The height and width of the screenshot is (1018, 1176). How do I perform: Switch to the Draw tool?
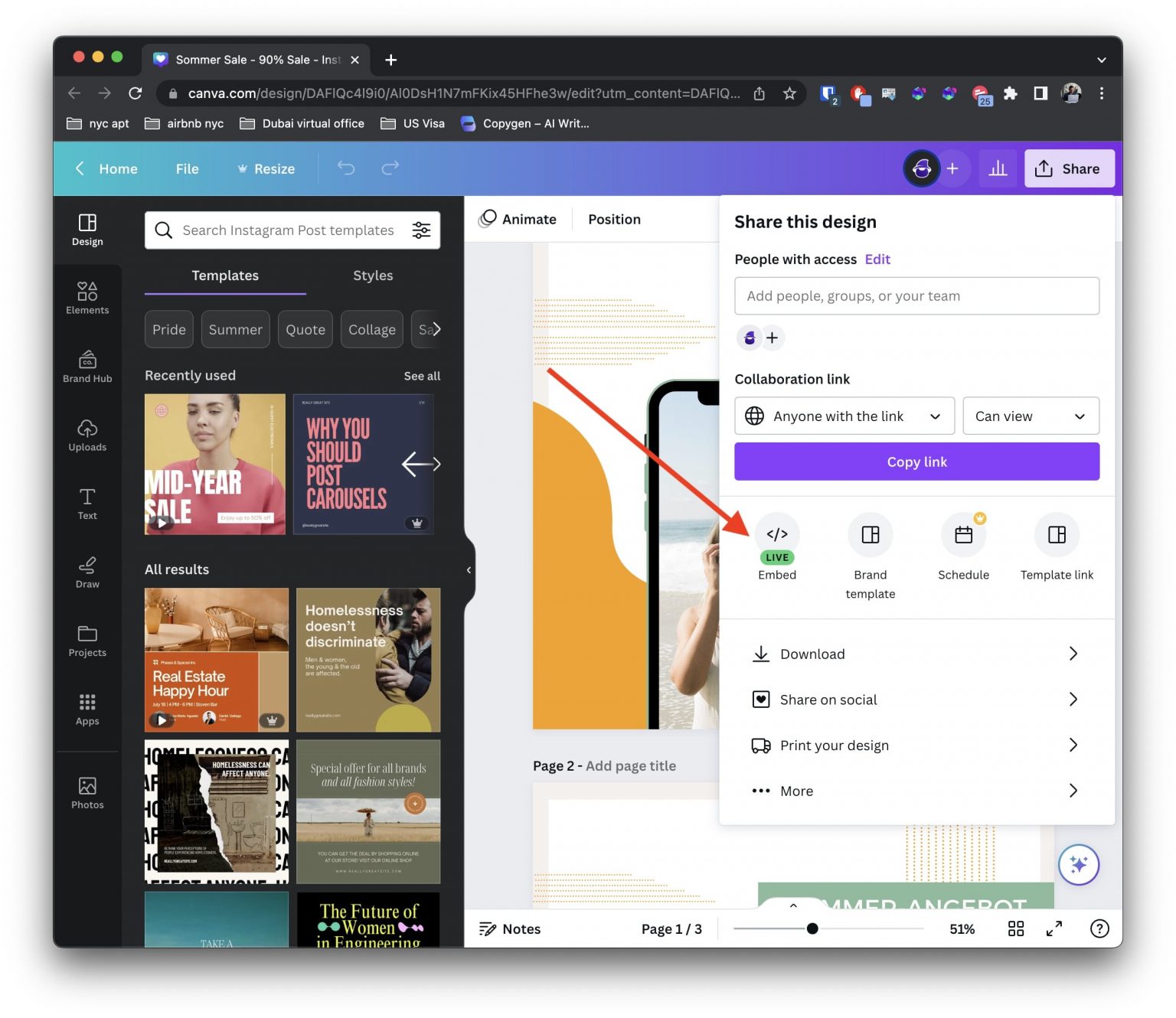pyautogui.click(x=87, y=572)
